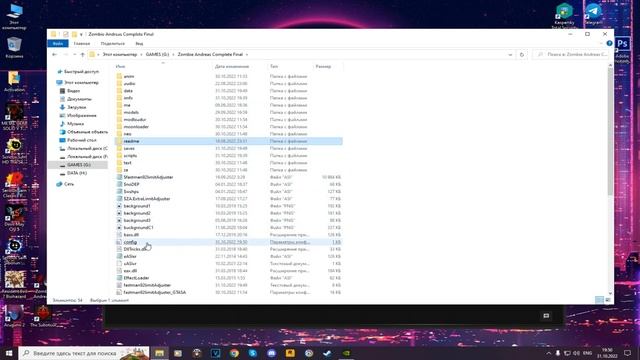Viewport: 640px width, 360px height.
Task: Open Music in sidebar
Action: pos(75,124)
